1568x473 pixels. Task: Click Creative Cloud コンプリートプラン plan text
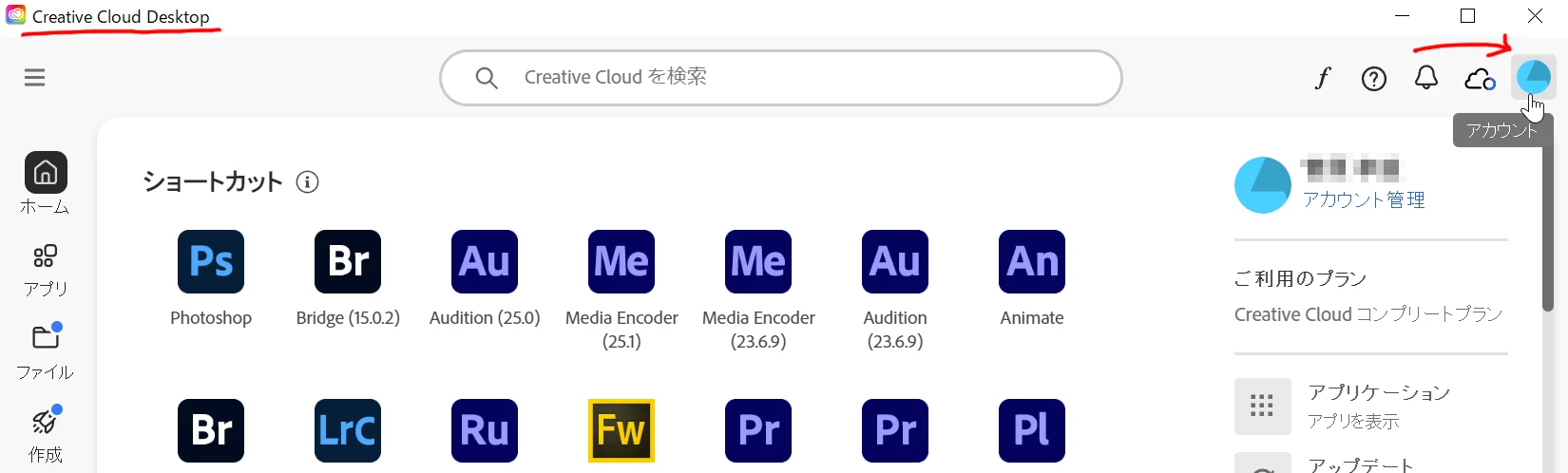pos(1368,314)
